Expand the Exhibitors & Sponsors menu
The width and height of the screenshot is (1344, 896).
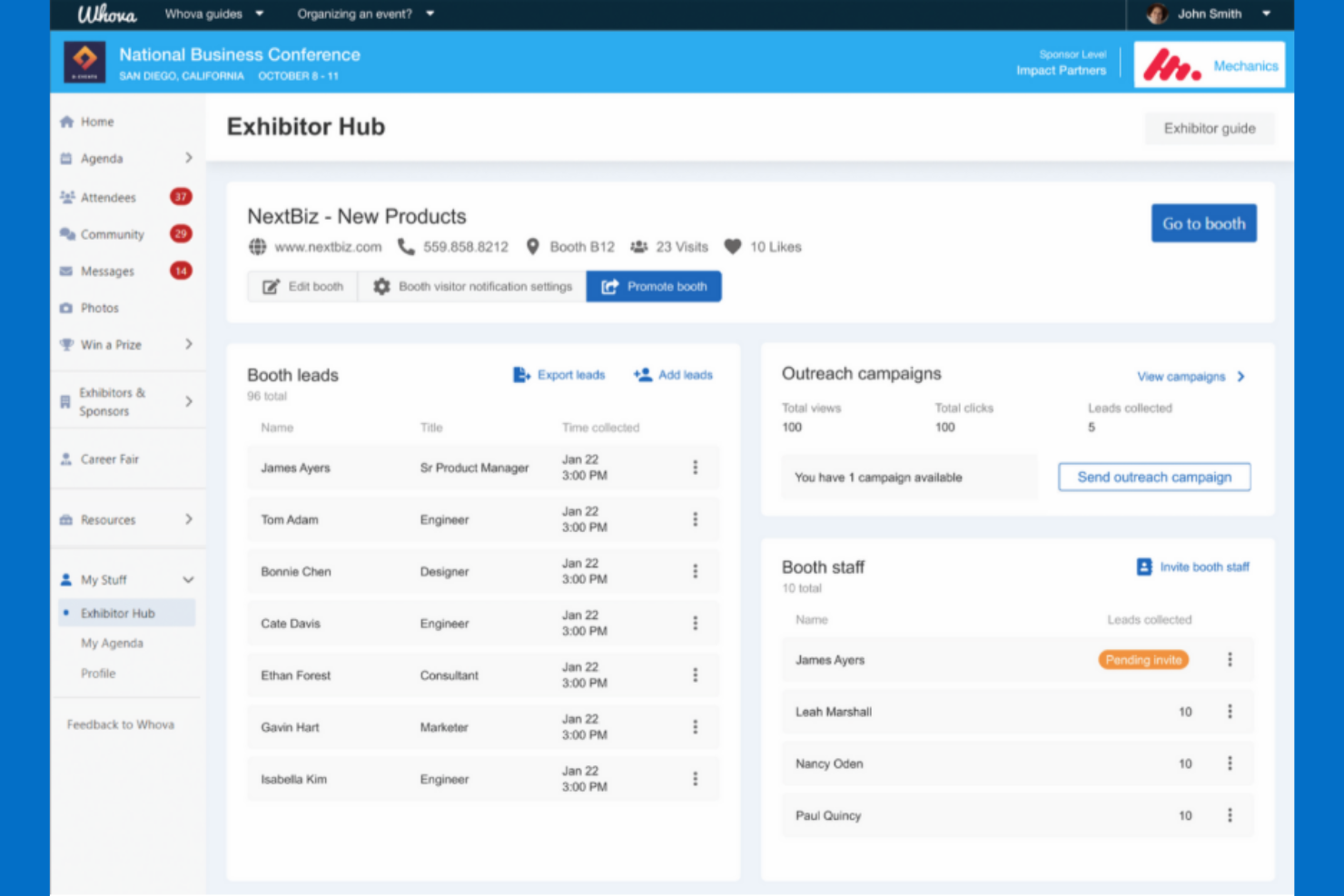tap(189, 400)
